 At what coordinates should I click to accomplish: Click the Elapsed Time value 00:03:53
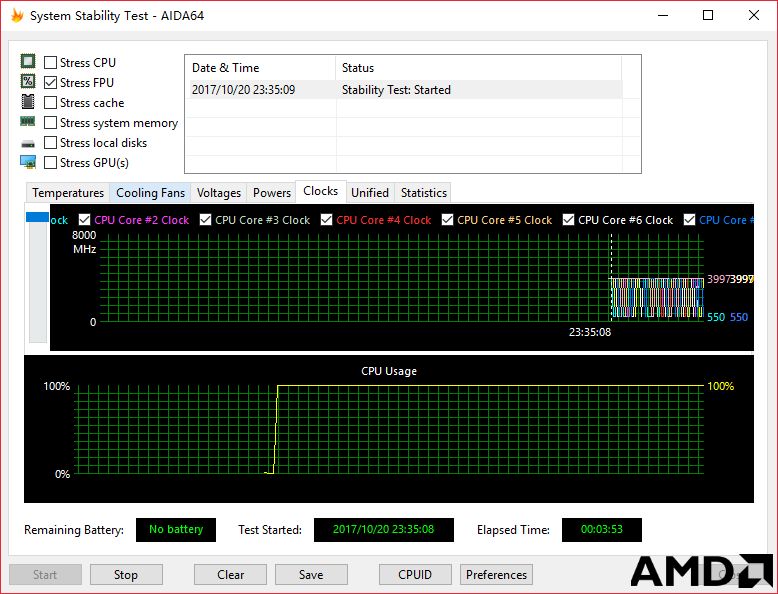601,529
